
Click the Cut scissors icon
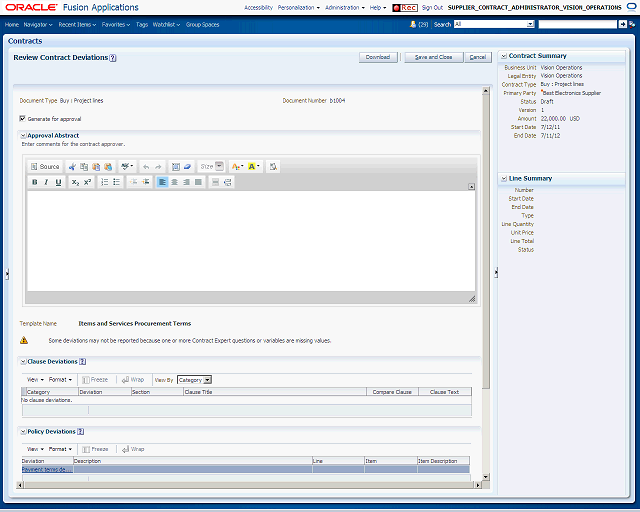72,167
